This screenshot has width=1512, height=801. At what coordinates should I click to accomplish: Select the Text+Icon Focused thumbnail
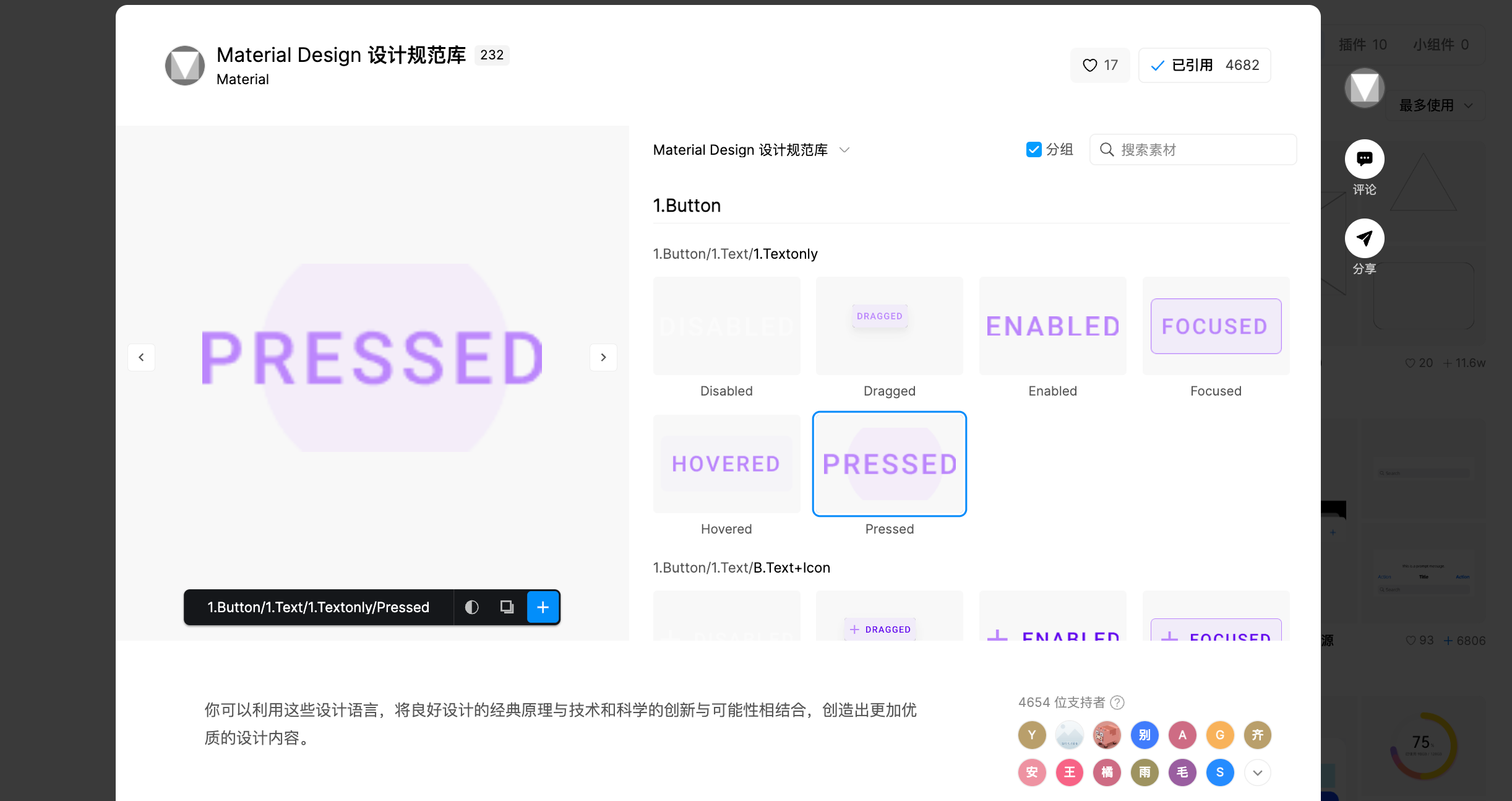pyautogui.click(x=1216, y=616)
